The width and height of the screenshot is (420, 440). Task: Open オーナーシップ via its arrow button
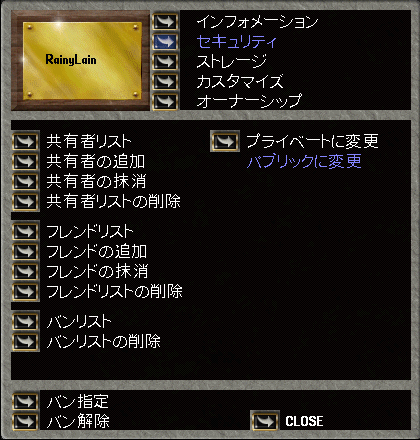(x=165, y=102)
